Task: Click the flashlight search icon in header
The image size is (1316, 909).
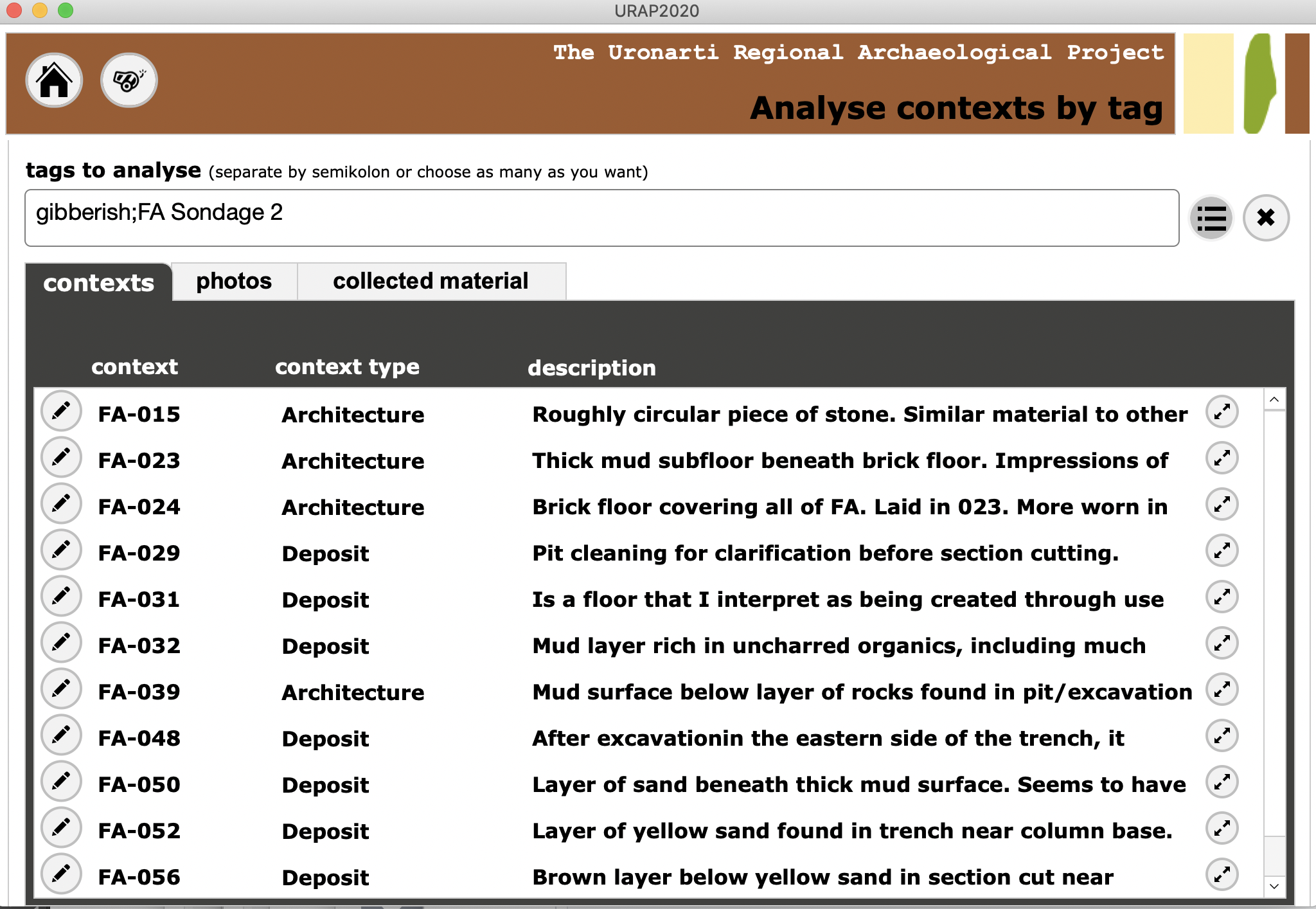Action: [x=129, y=80]
